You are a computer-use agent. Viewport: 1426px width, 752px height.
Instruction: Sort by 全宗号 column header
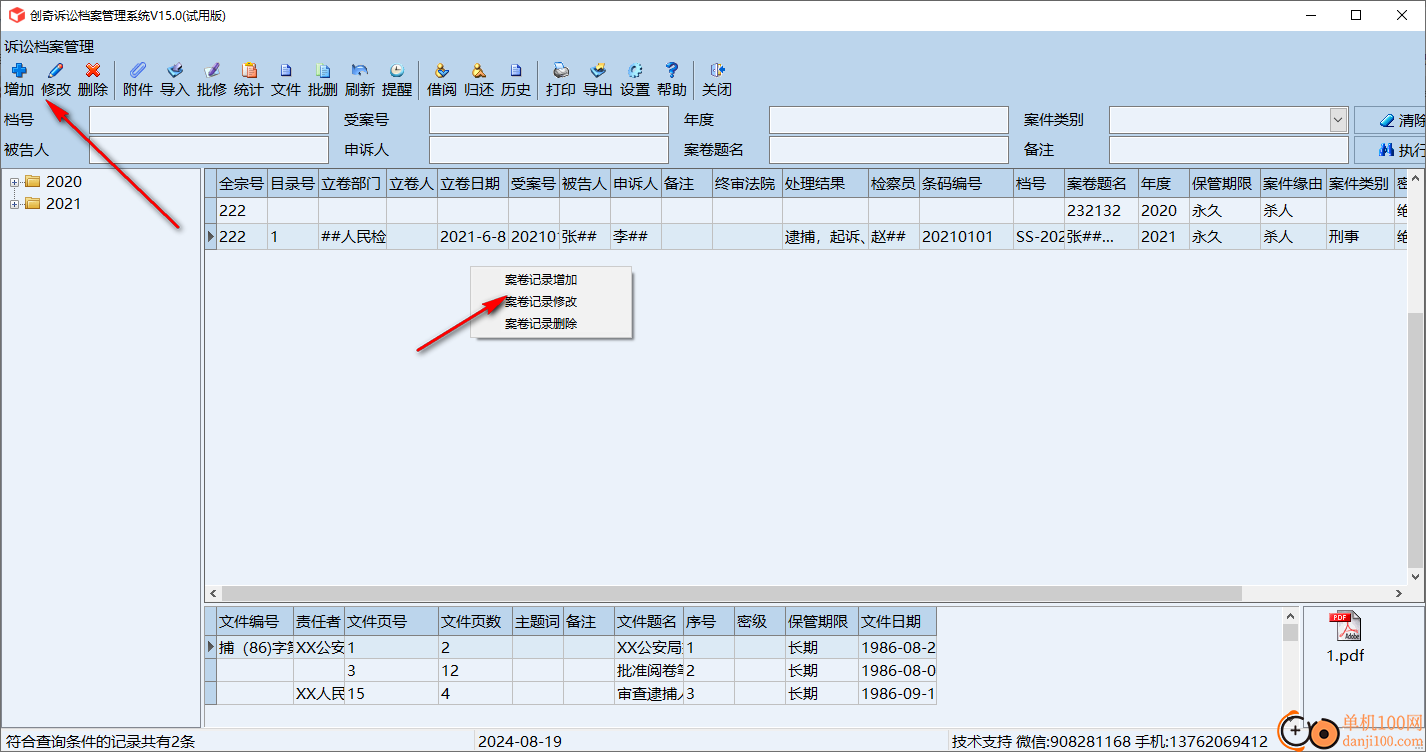tap(241, 184)
